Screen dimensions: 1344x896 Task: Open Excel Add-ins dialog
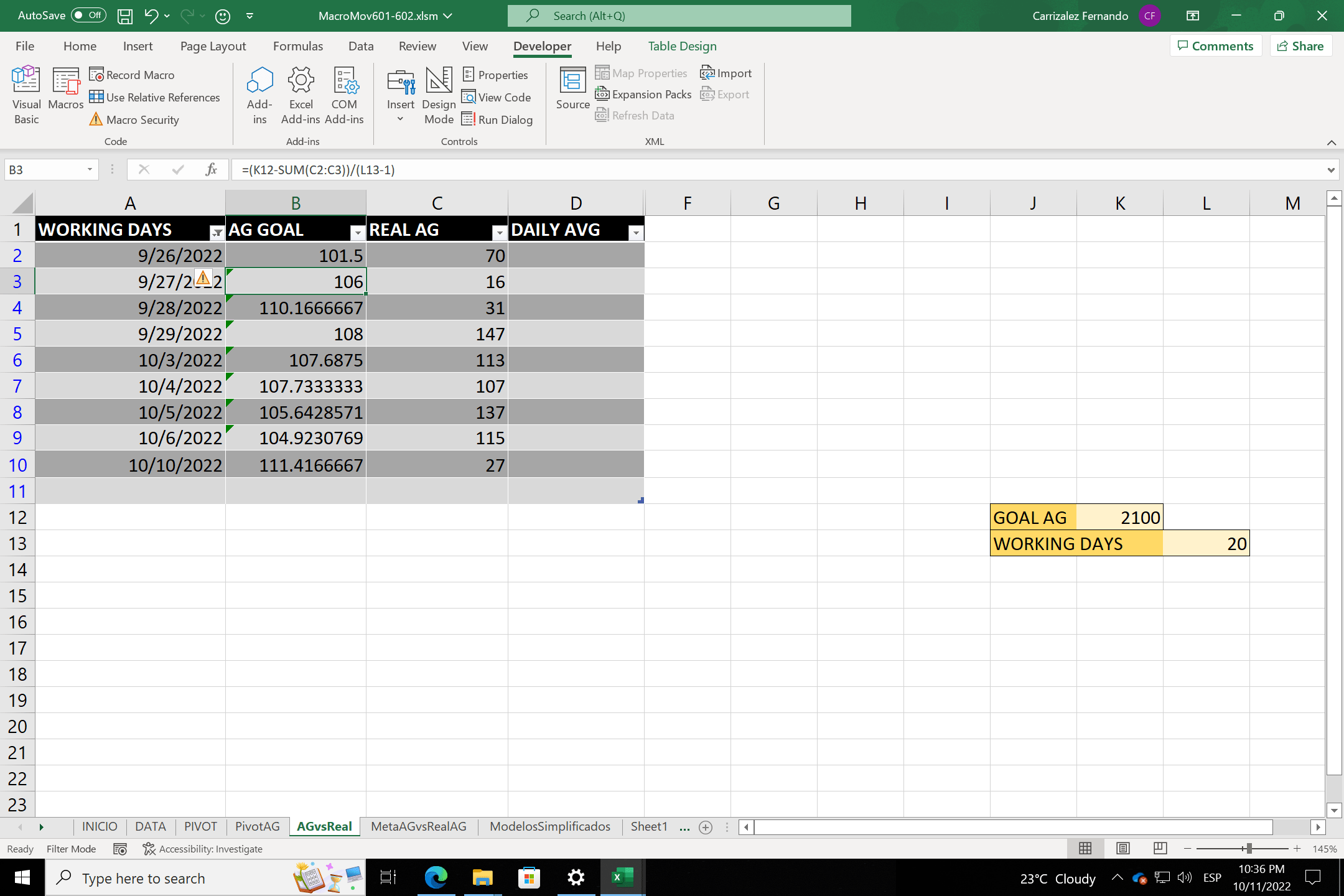301,95
